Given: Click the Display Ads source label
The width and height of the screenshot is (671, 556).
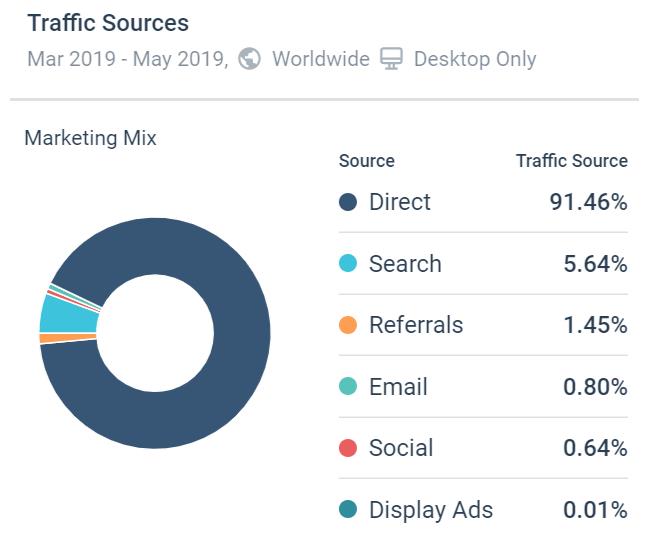Looking at the screenshot, I should point(430,510).
